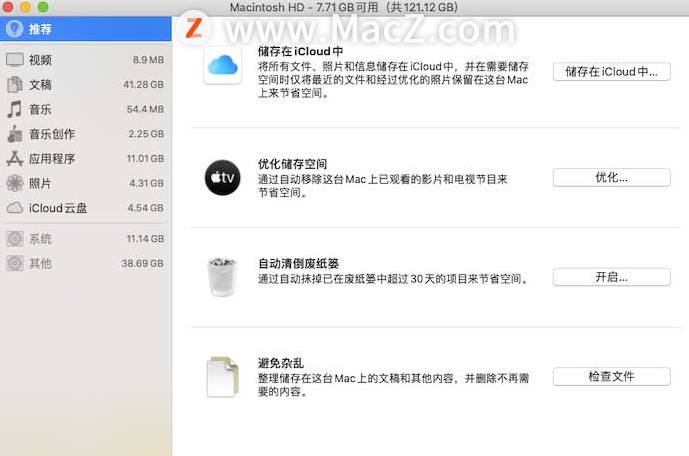Click the 系统 sidebar entry

[86, 239]
